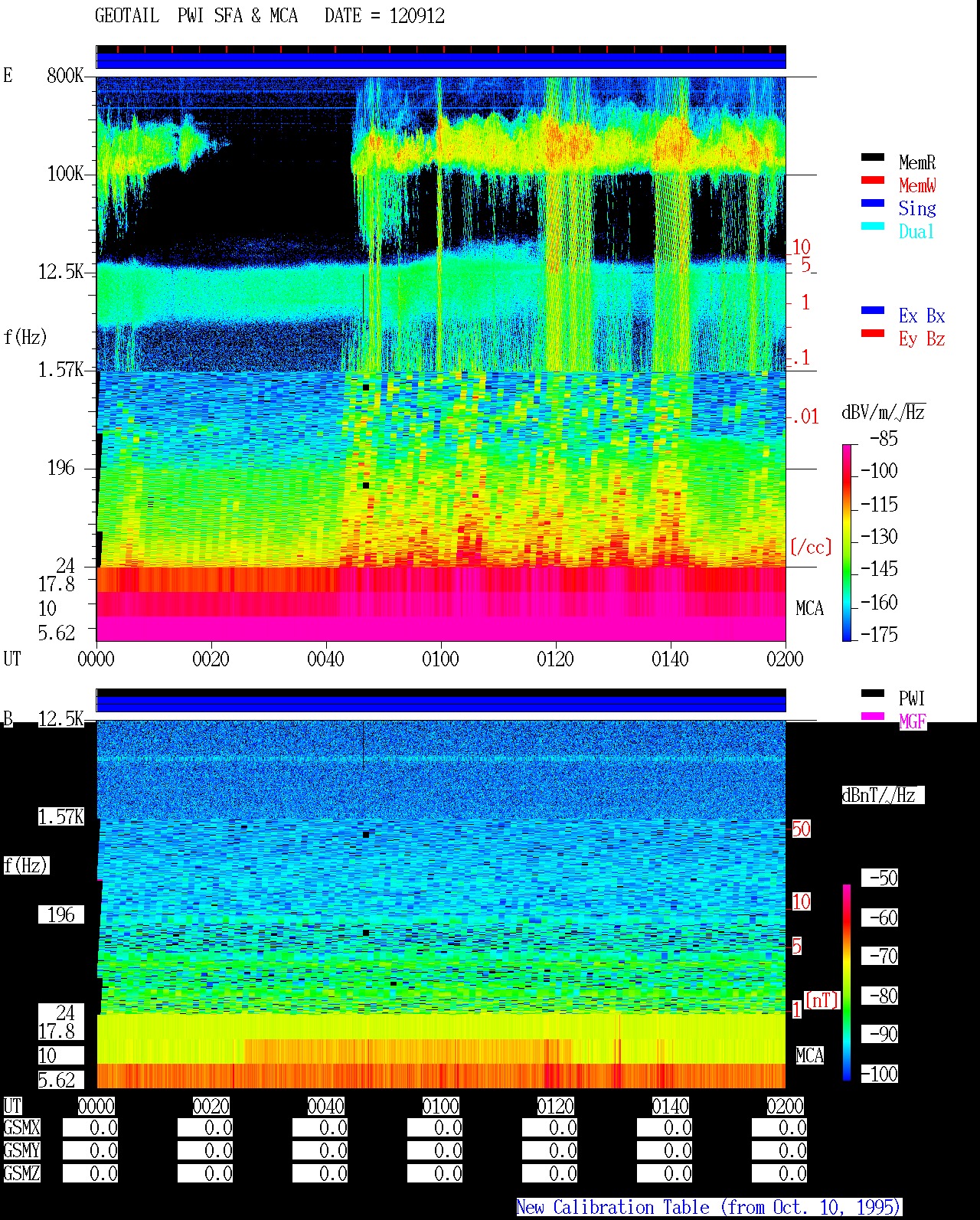980x1220 pixels.
Task: Click the 0020 label under the B panel
Action: click(x=211, y=1106)
